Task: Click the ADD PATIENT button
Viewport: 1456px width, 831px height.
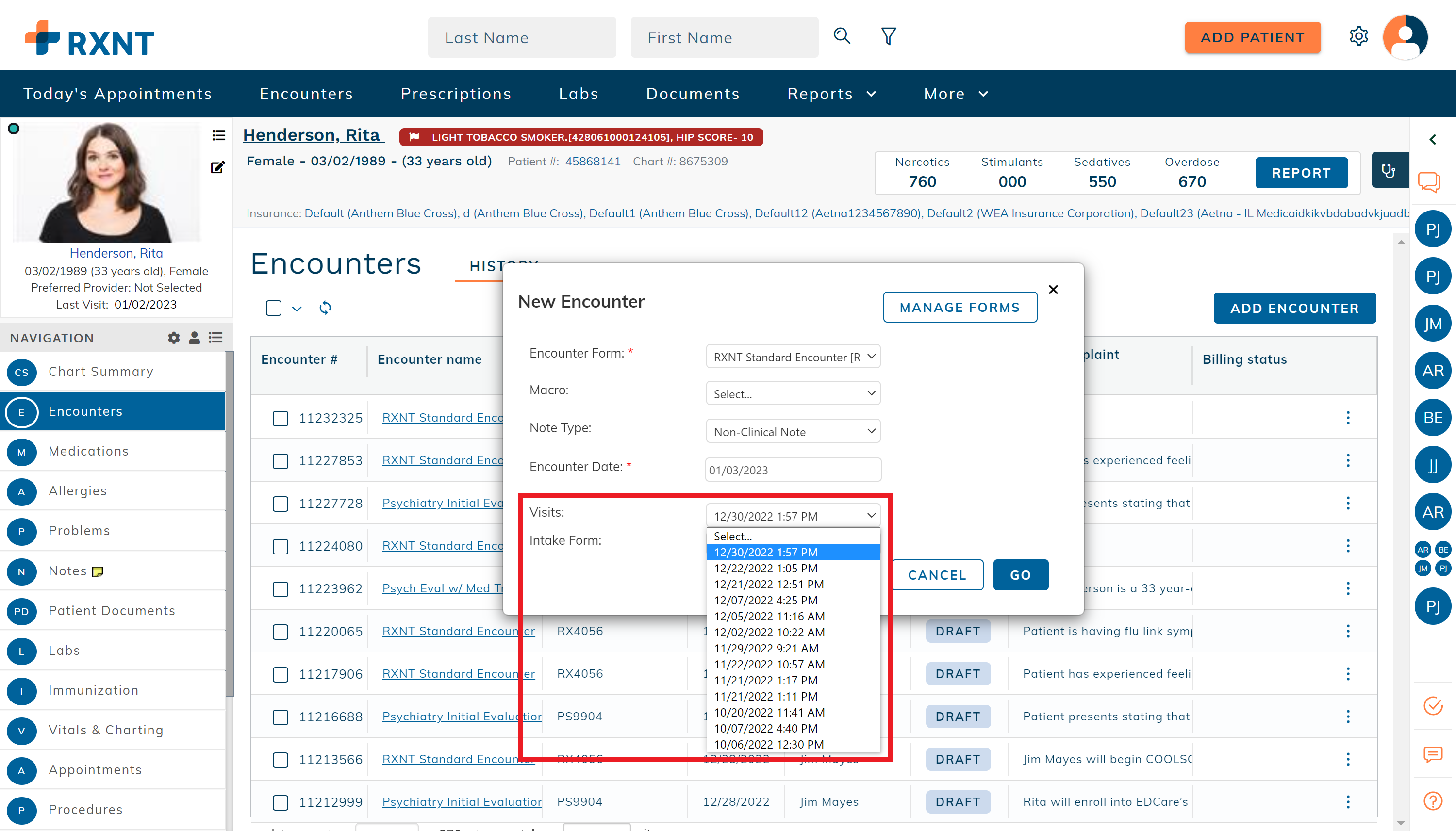Action: (1252, 37)
